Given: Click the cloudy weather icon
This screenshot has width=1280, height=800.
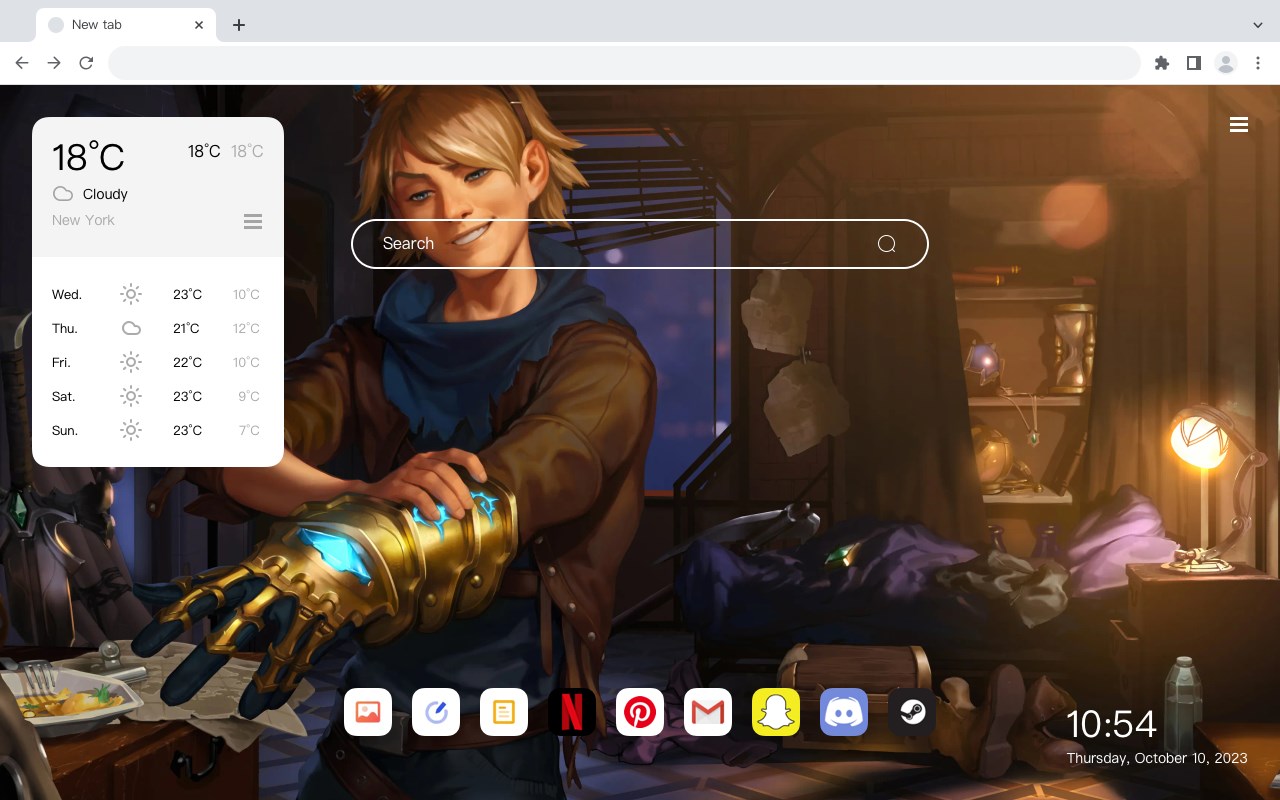Looking at the screenshot, I should tap(63, 194).
